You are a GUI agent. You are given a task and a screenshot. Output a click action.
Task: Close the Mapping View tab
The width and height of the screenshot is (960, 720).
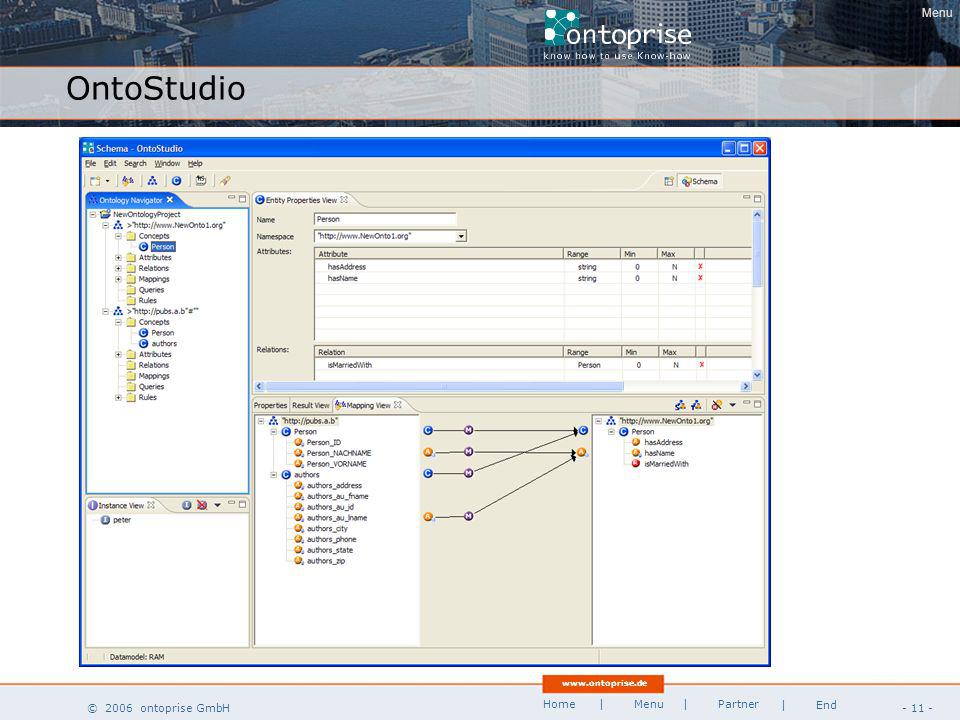[398, 405]
